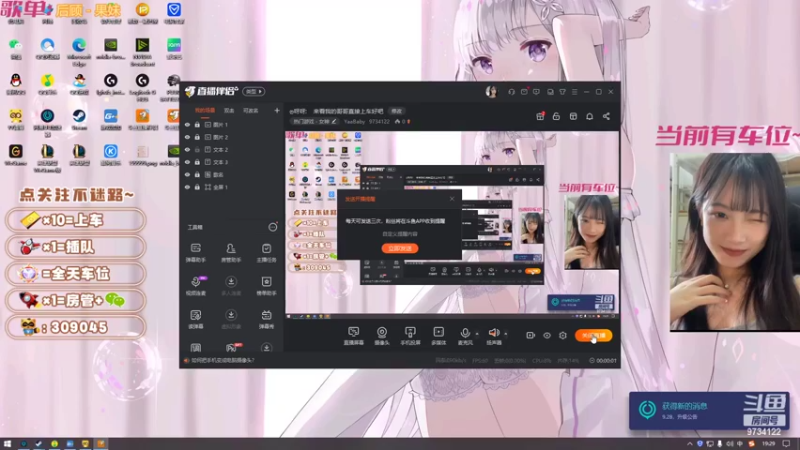Image resolution: width=800 pixels, height=450 pixels.
Task: Switch to the second scene tab
Action: (x=229, y=110)
